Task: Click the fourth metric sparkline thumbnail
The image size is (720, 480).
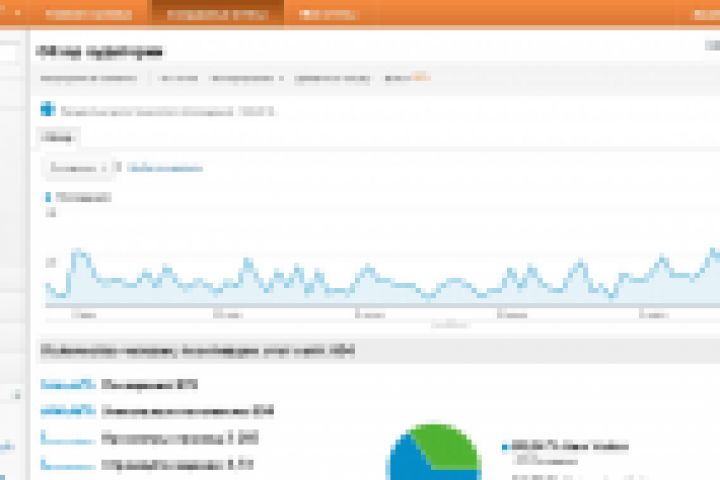Action: tap(68, 464)
